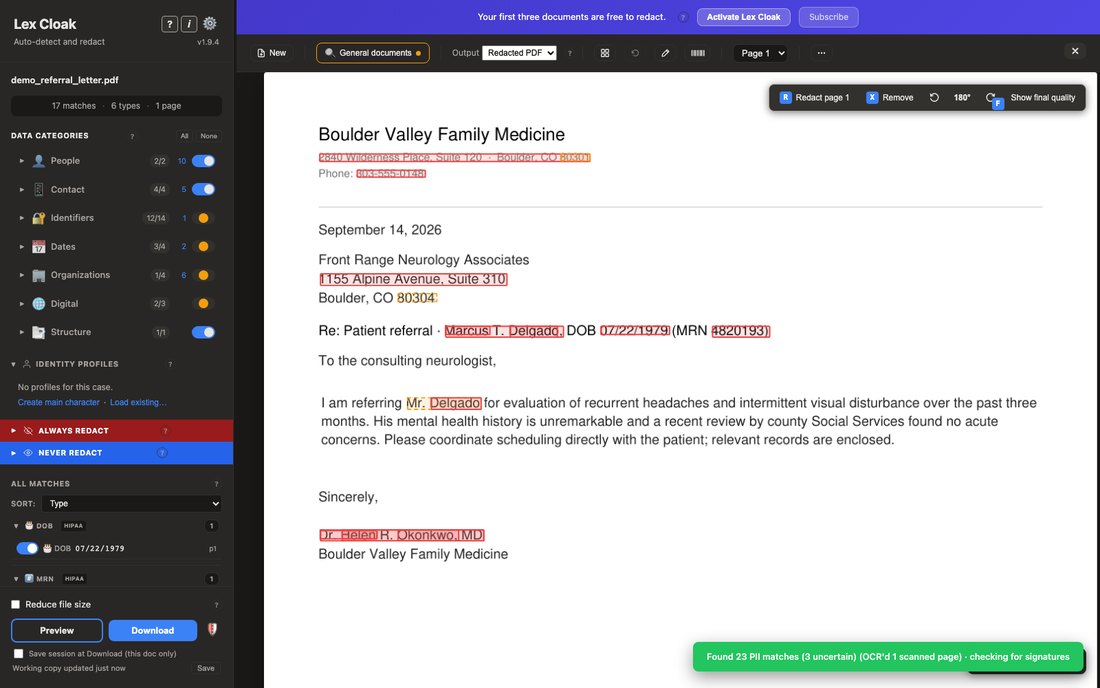Toggle the Identifiers category switch
Viewport: 1100px width, 688px height.
203,218
